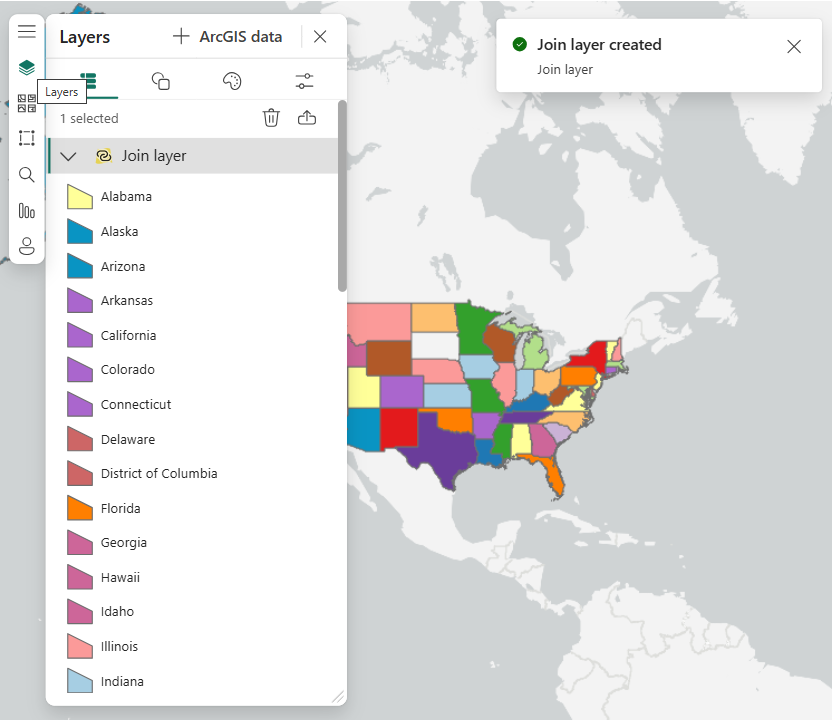Collapse the Join layer legend
832x720 pixels.
(x=69, y=156)
